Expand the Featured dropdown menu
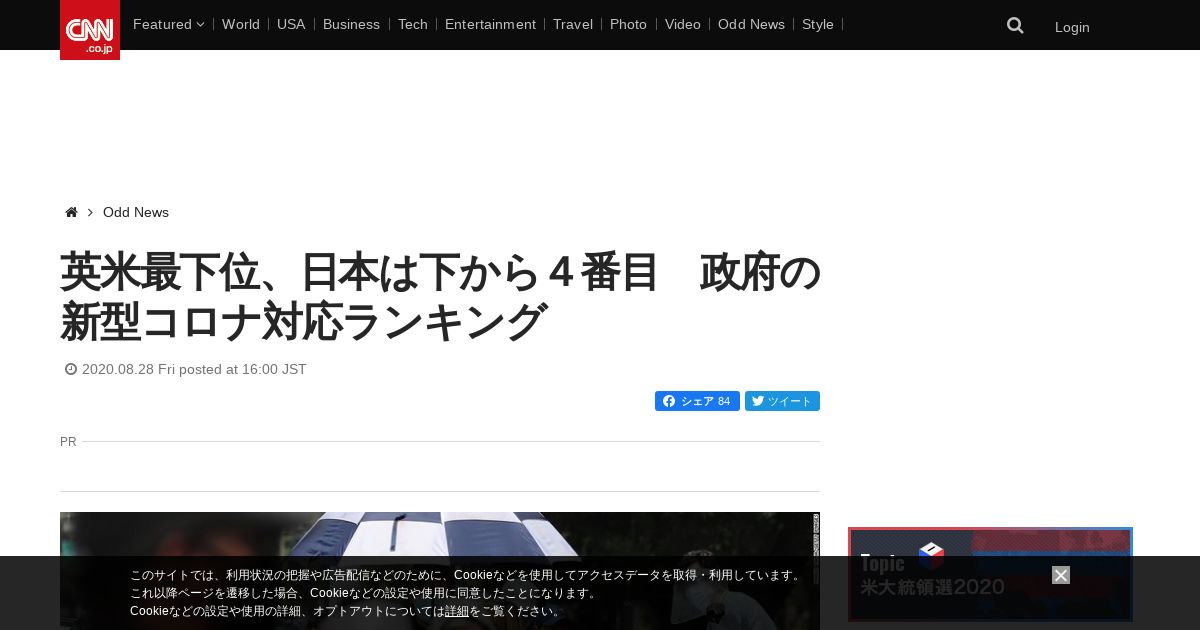 point(168,24)
